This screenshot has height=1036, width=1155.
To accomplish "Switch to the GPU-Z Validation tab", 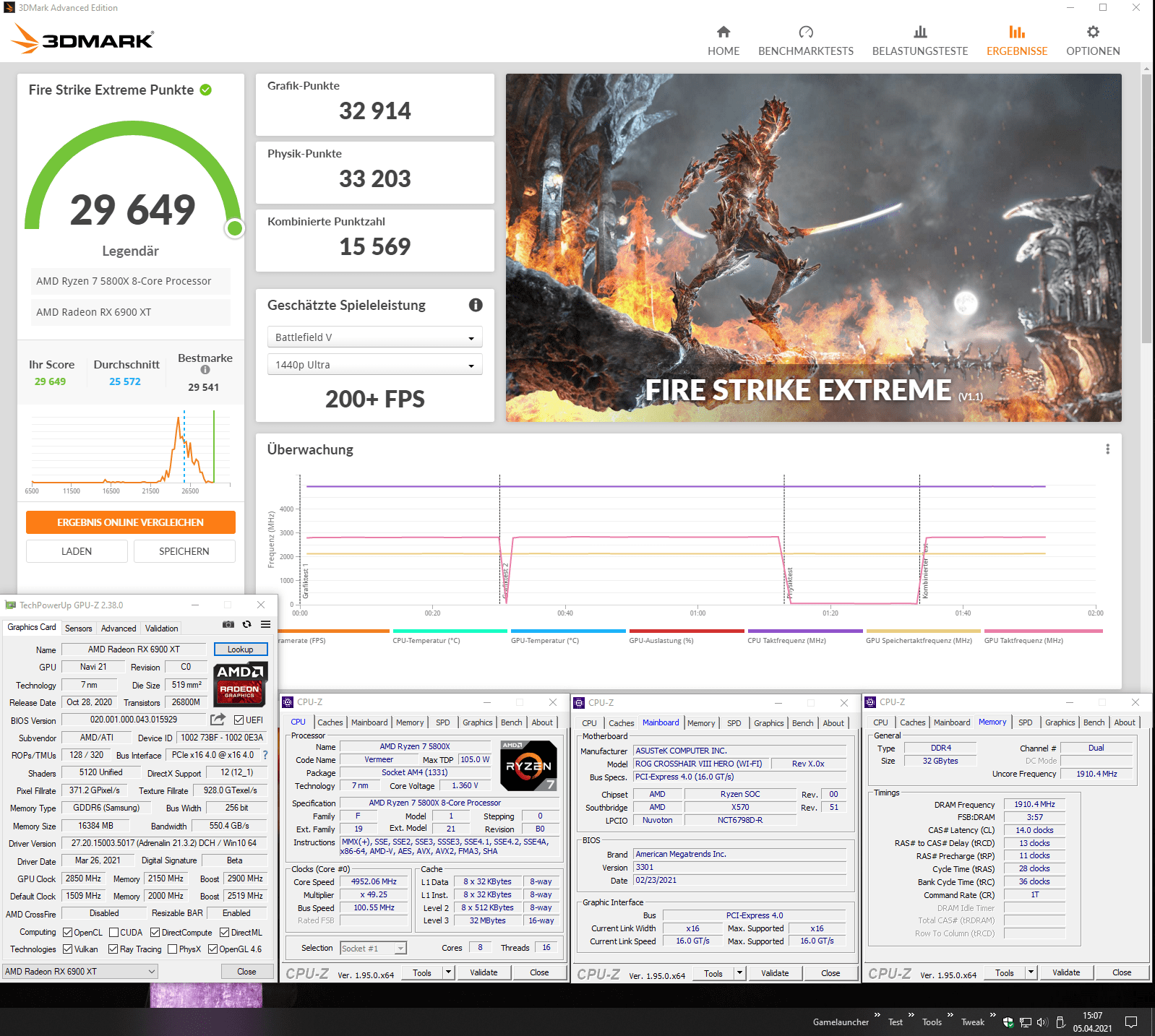I will pos(161,629).
